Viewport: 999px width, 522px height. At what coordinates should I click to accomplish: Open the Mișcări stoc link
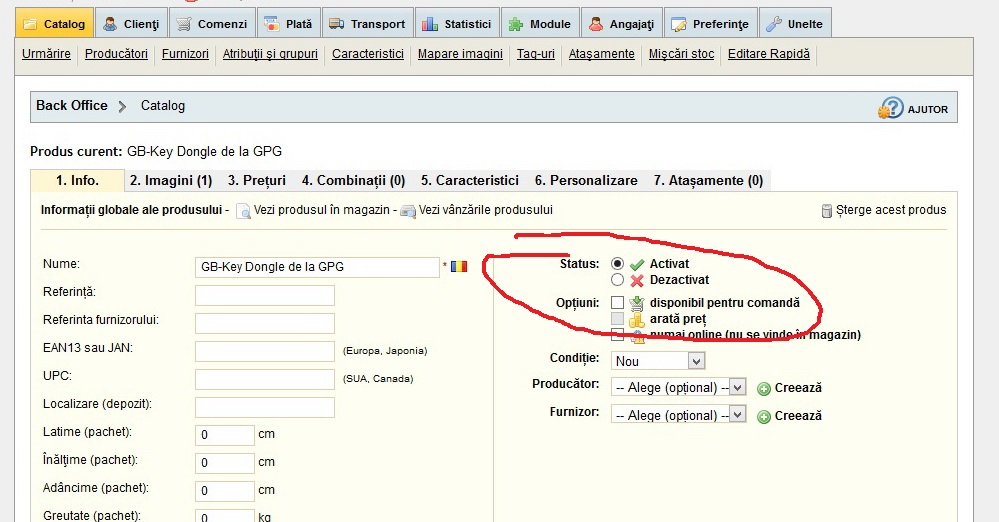click(x=682, y=54)
